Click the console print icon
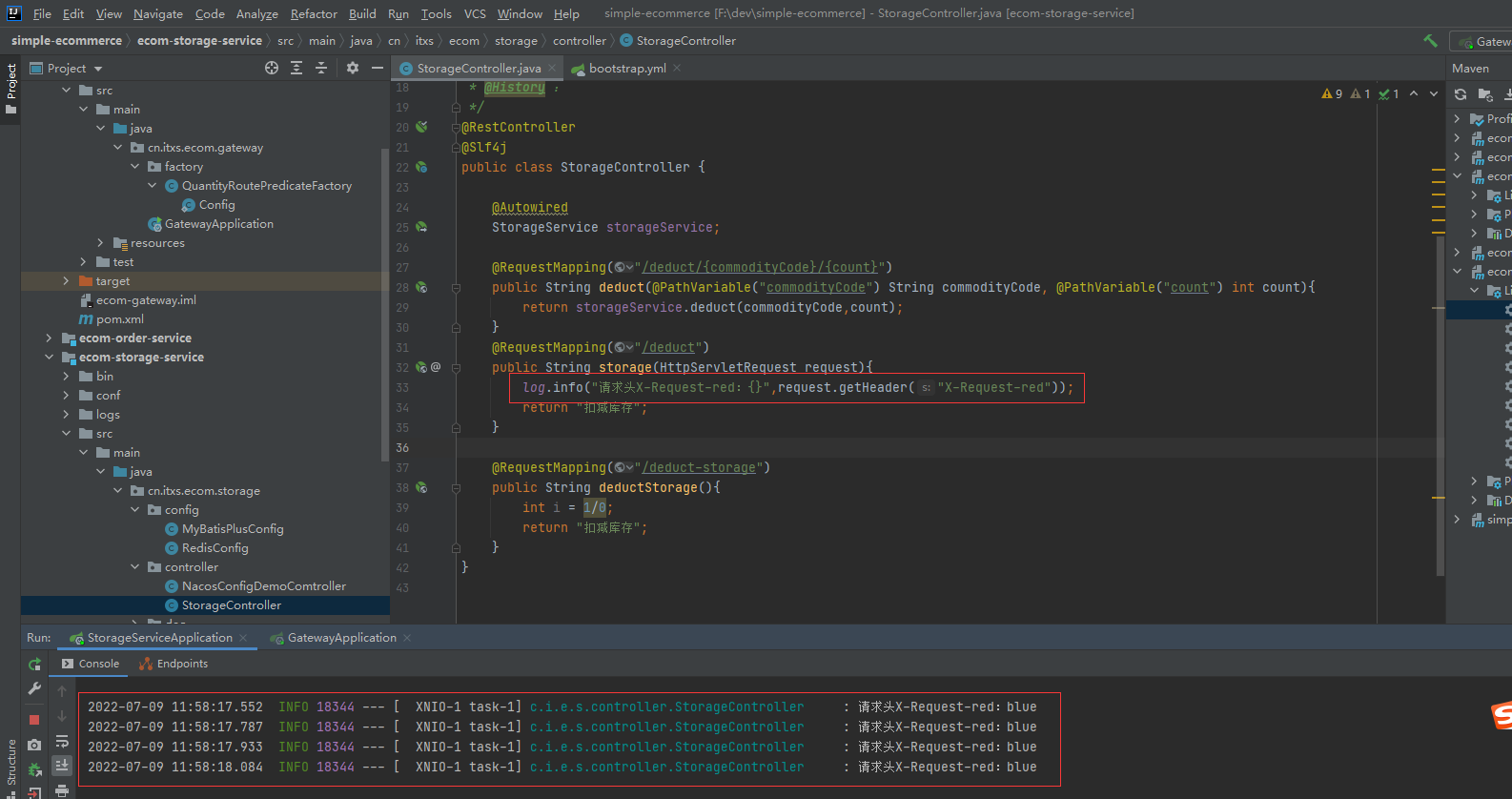This screenshot has height=799, width=1512. tap(62, 789)
